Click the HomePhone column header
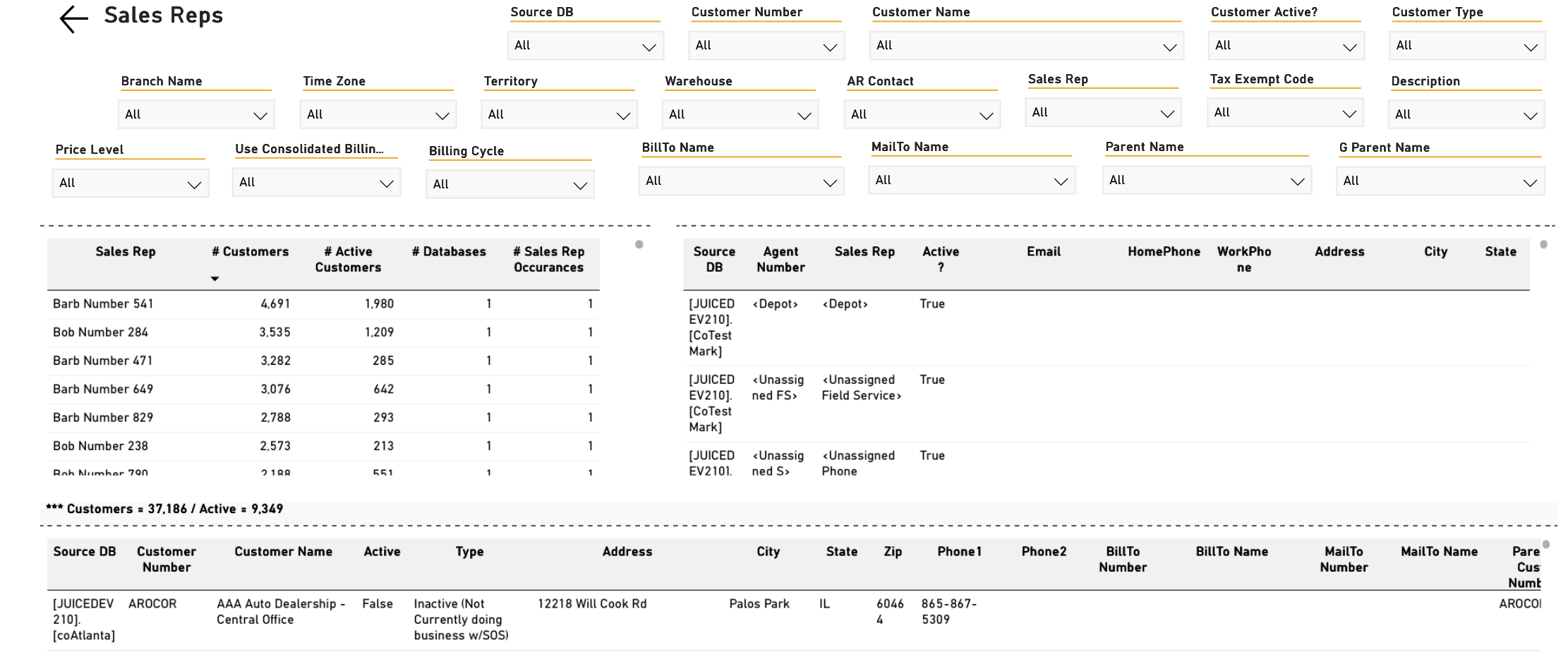Image resolution: width=1568 pixels, height=652 pixels. [x=1164, y=252]
